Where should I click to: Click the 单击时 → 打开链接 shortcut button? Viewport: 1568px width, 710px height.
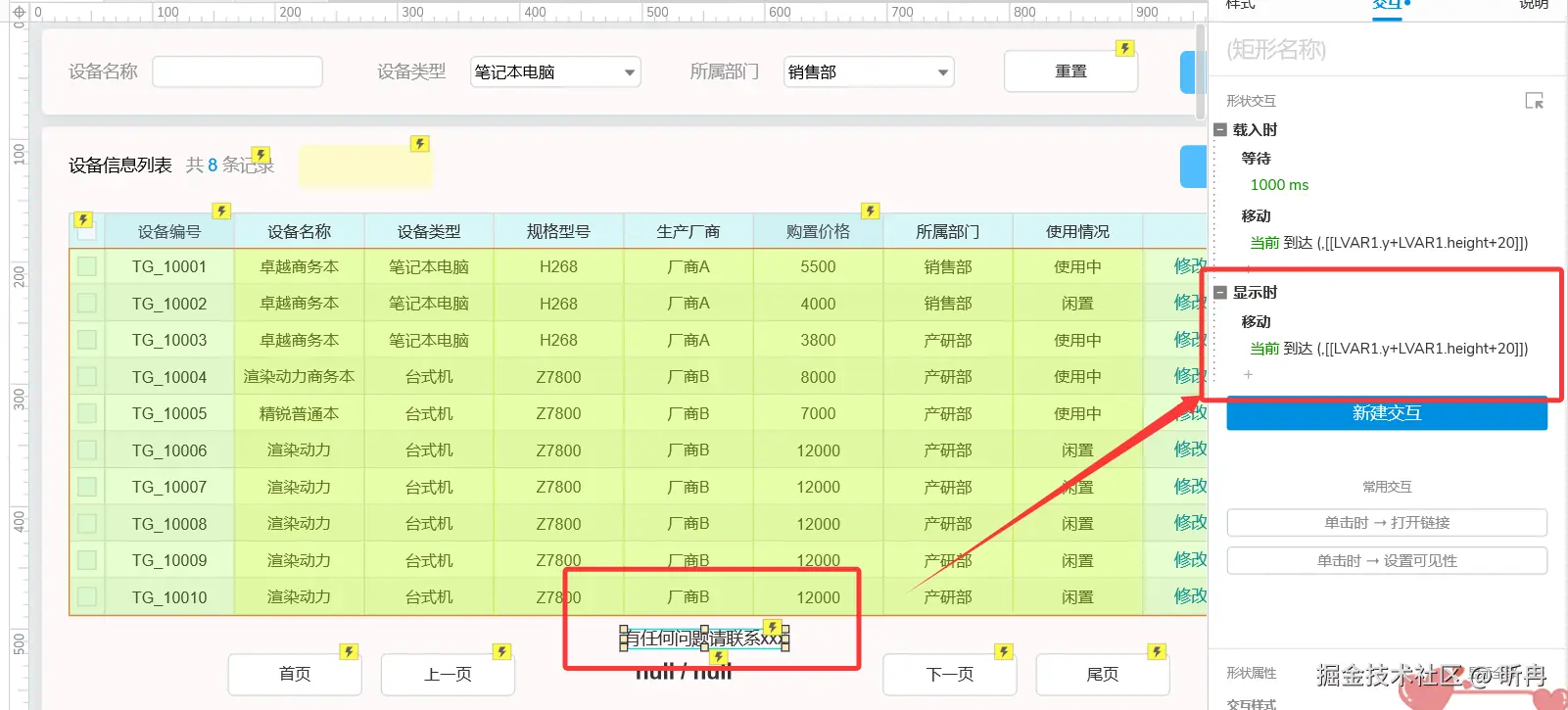[x=1387, y=523]
